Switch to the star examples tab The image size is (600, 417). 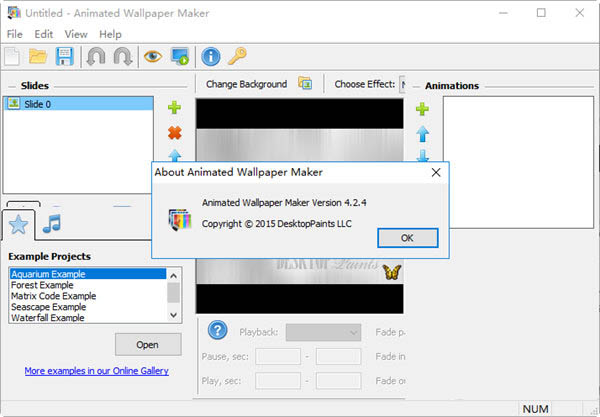coord(18,225)
